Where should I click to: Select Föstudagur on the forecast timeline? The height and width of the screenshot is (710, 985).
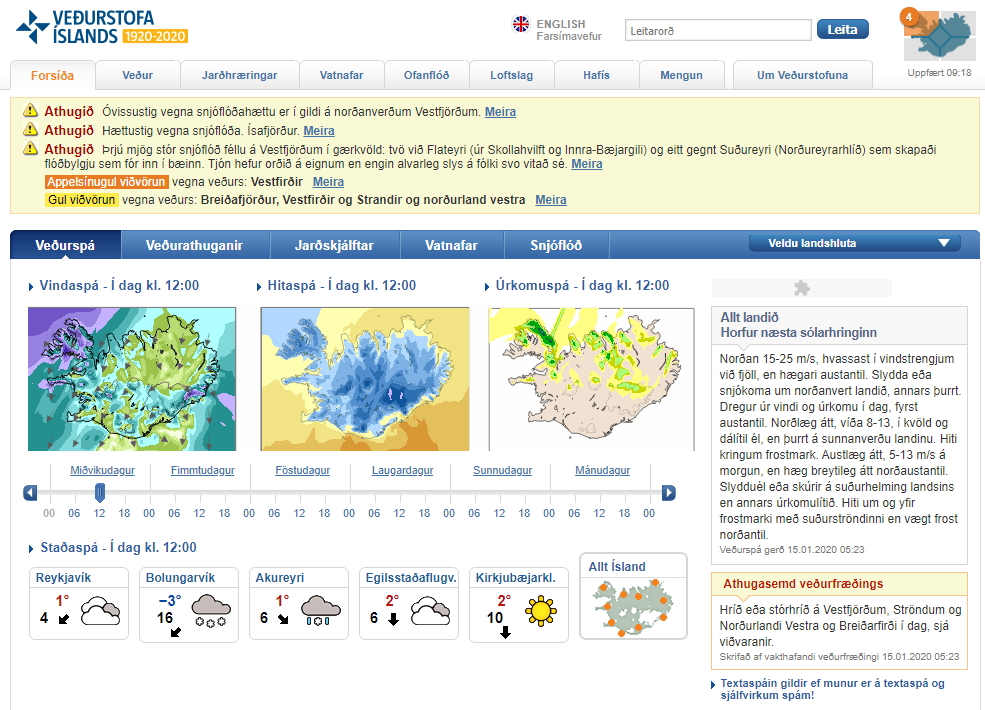click(302, 470)
